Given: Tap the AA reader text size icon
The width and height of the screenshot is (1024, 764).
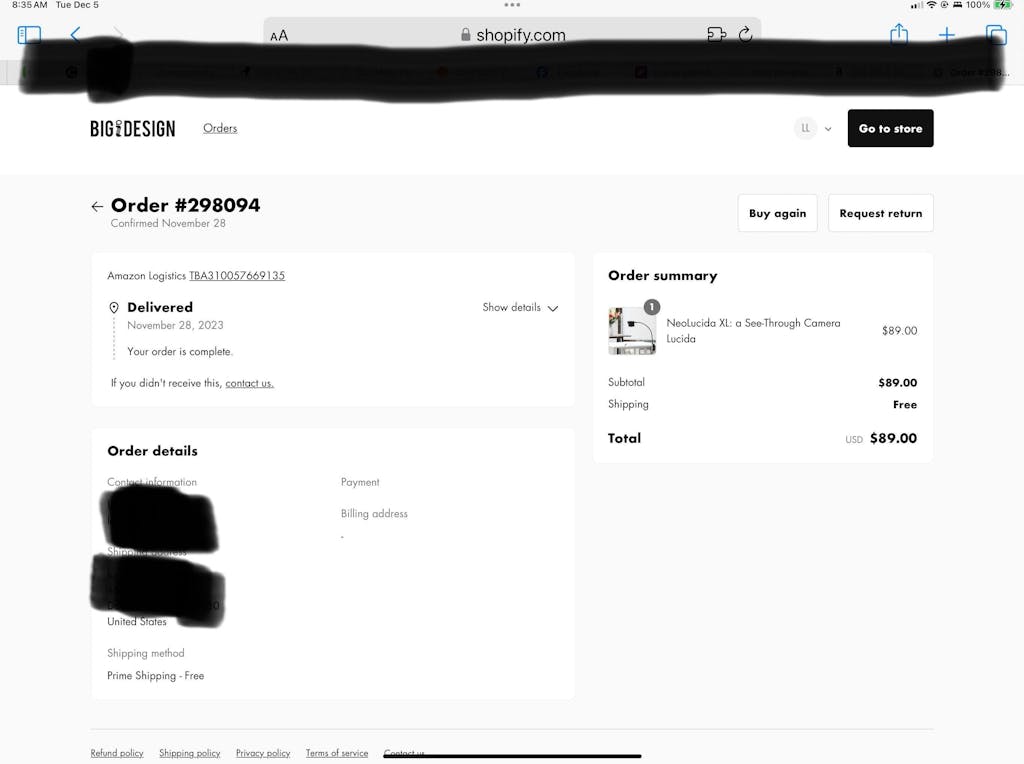Looking at the screenshot, I should [x=279, y=35].
